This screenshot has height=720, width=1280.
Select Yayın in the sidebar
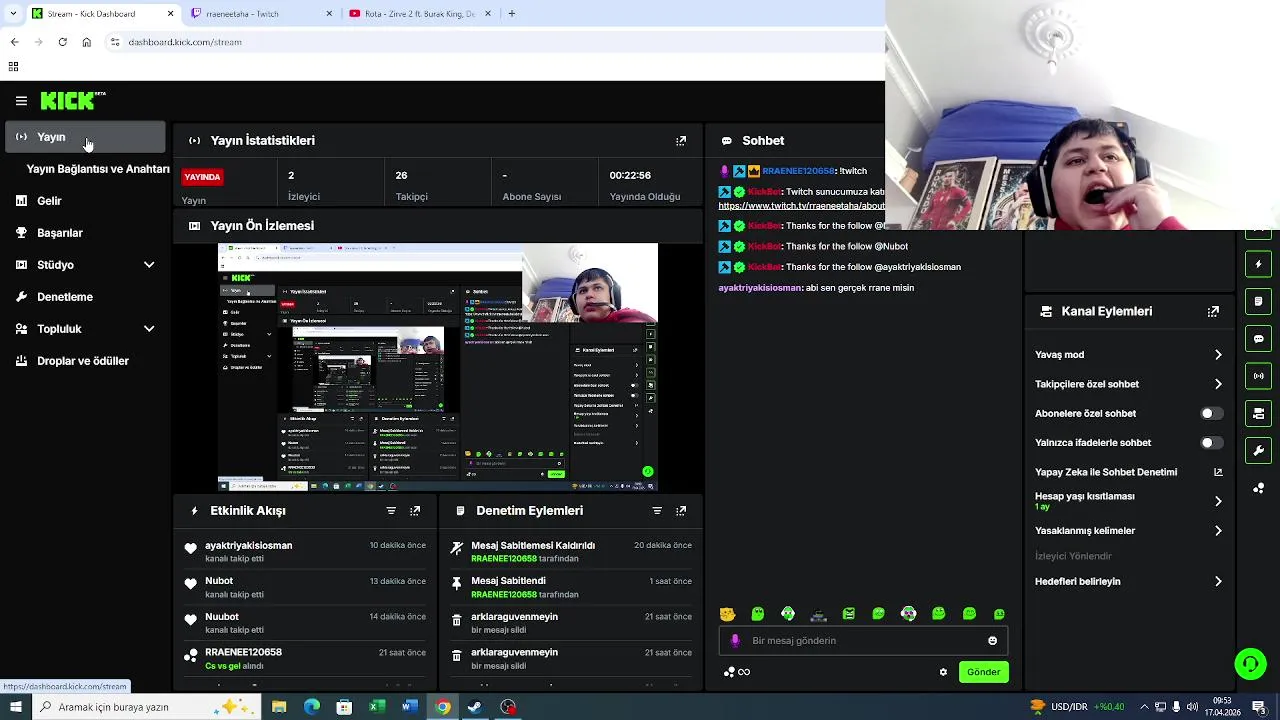click(x=85, y=137)
